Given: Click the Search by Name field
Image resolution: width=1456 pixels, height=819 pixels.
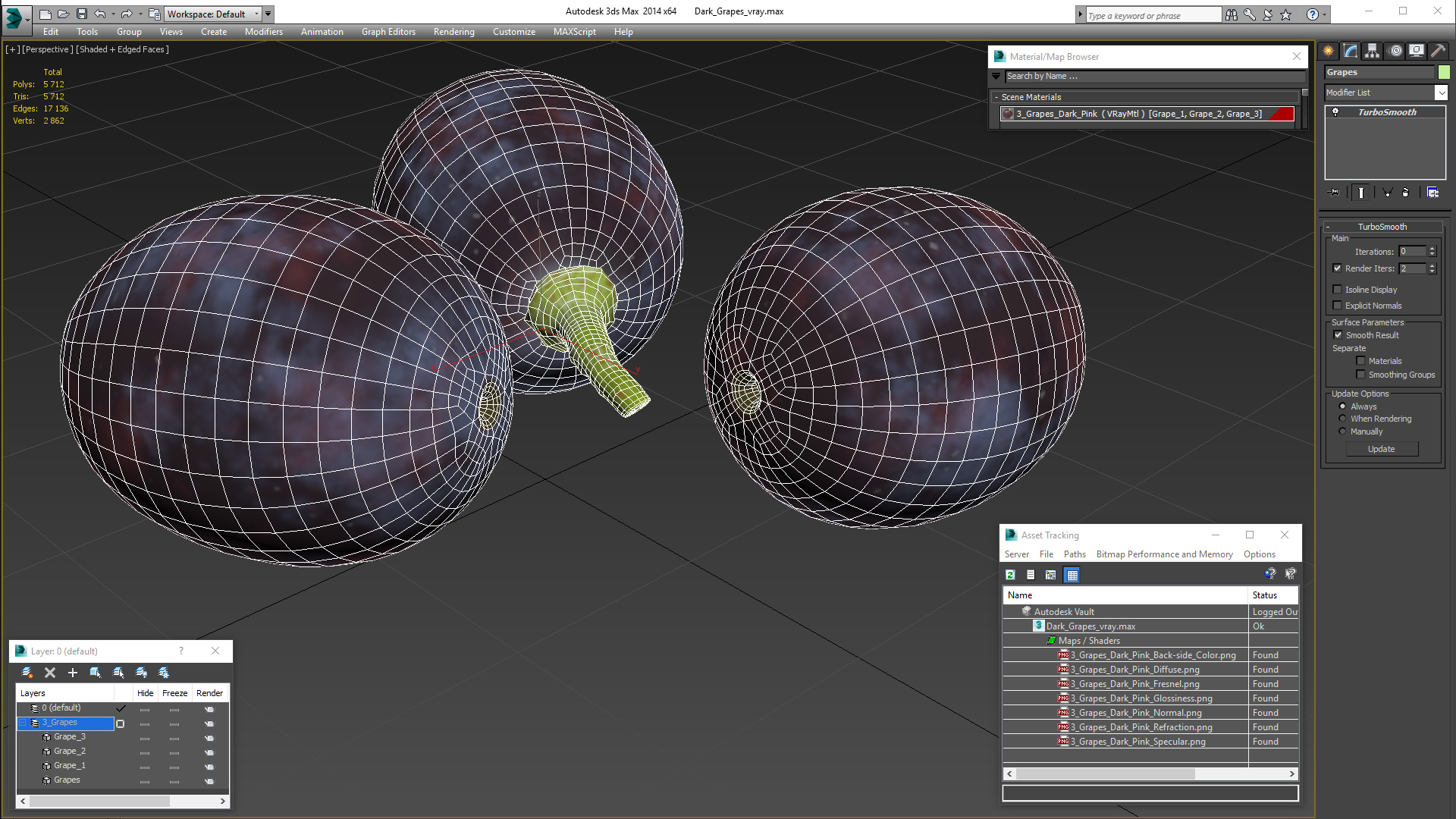Looking at the screenshot, I should (x=1155, y=76).
